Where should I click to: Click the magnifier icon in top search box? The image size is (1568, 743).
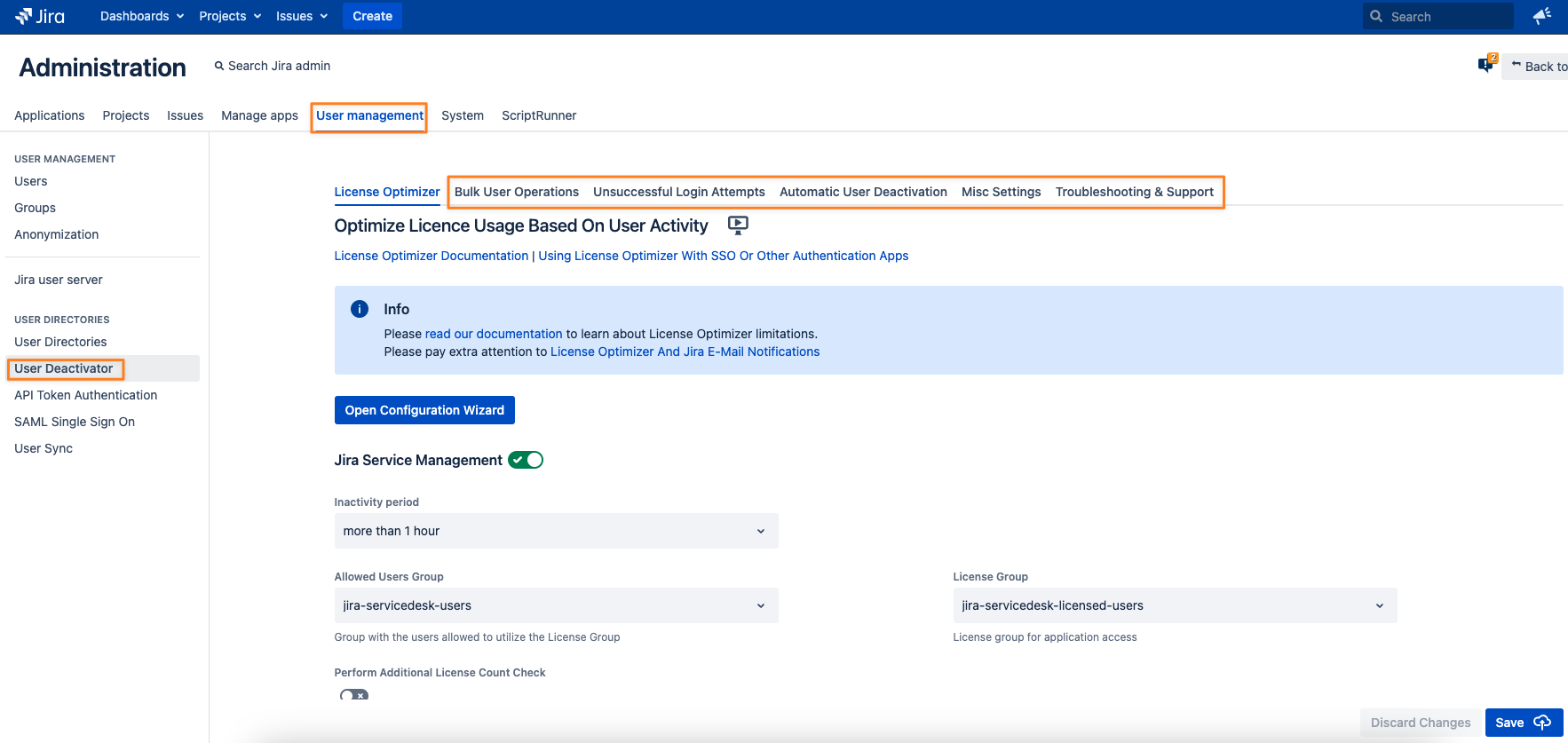tap(1376, 16)
